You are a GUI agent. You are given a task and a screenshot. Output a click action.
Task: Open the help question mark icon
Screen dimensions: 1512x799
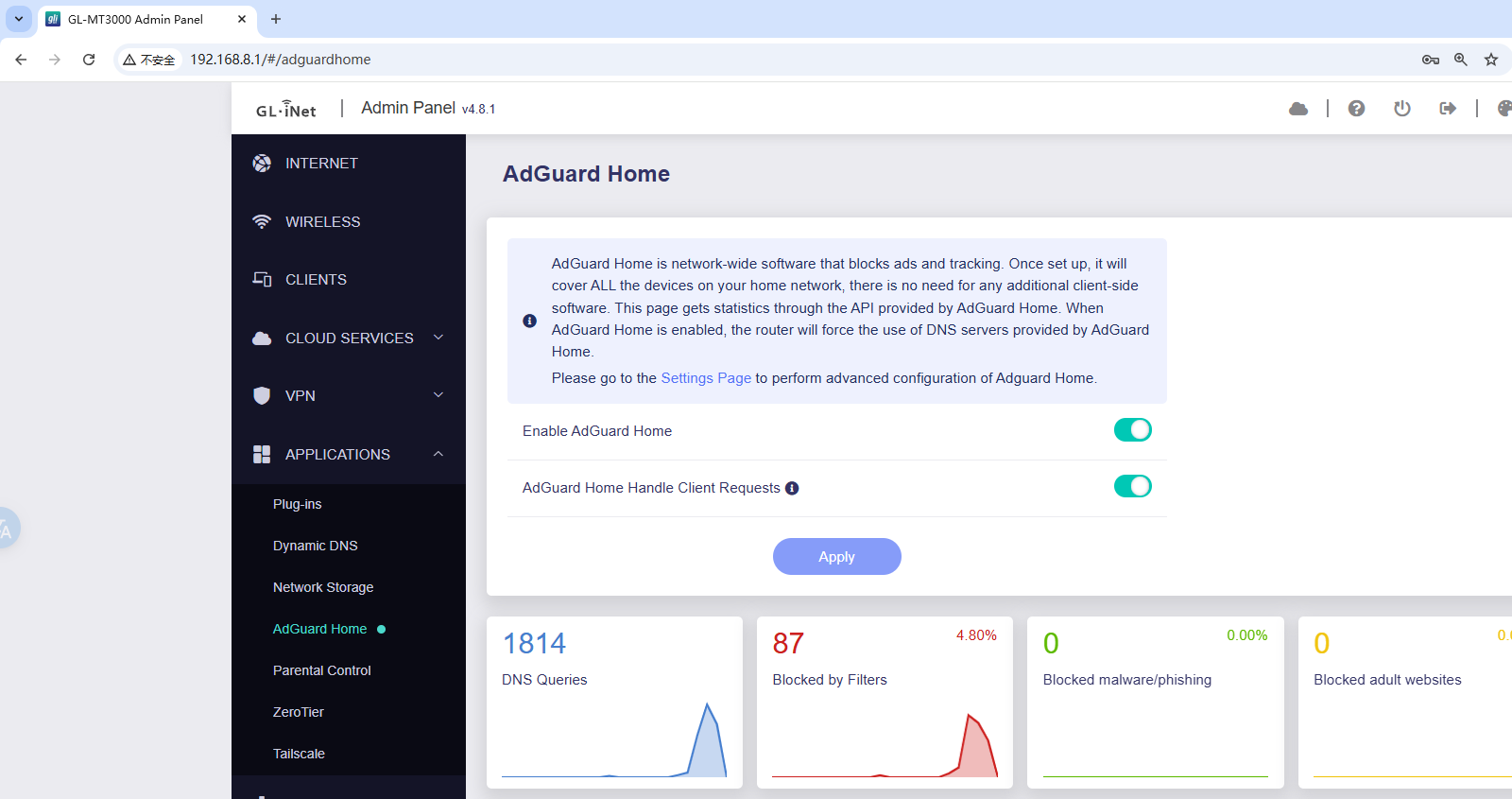coord(1356,109)
